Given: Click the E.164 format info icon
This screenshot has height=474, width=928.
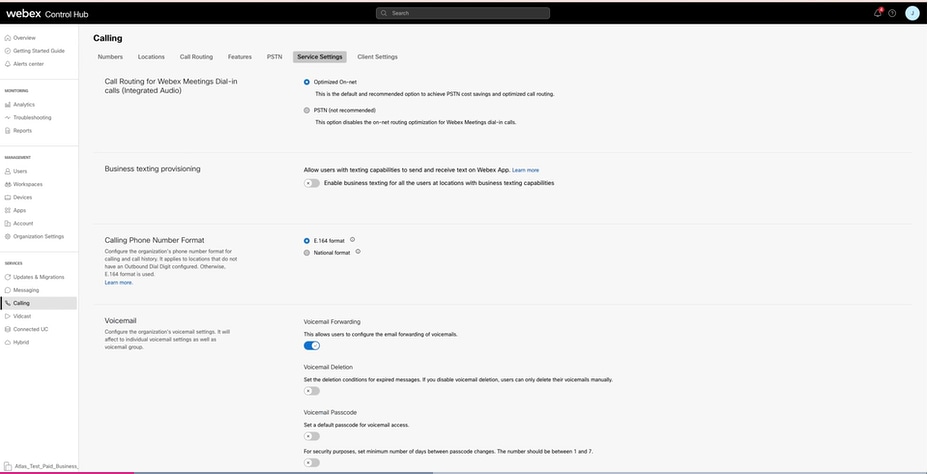Looking at the screenshot, I should 352,240.
